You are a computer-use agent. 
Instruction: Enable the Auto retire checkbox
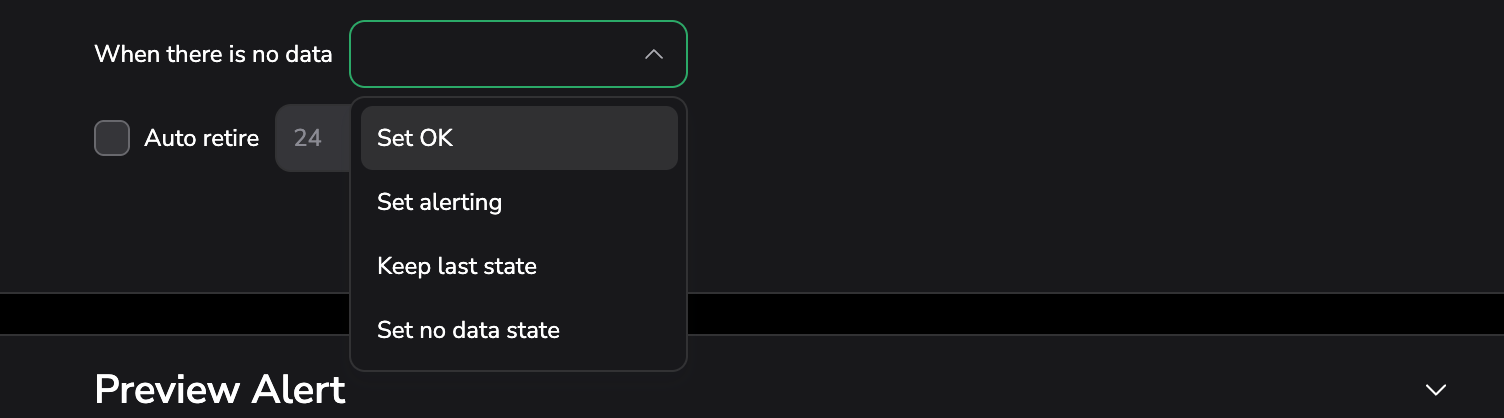point(112,138)
